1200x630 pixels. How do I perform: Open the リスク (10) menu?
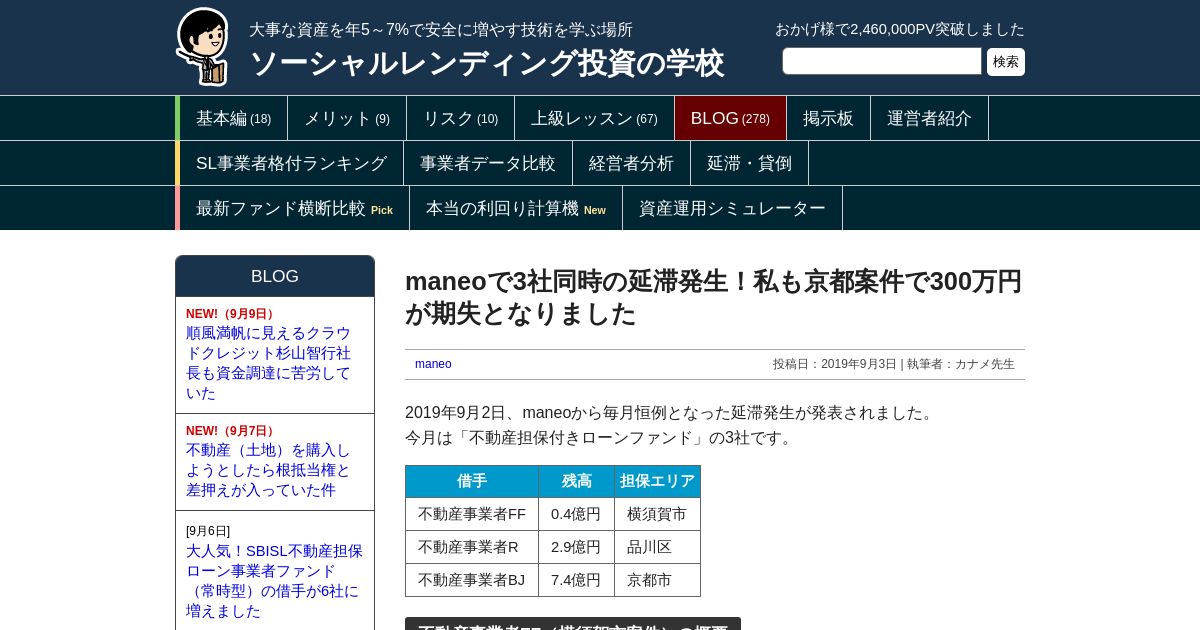point(460,118)
